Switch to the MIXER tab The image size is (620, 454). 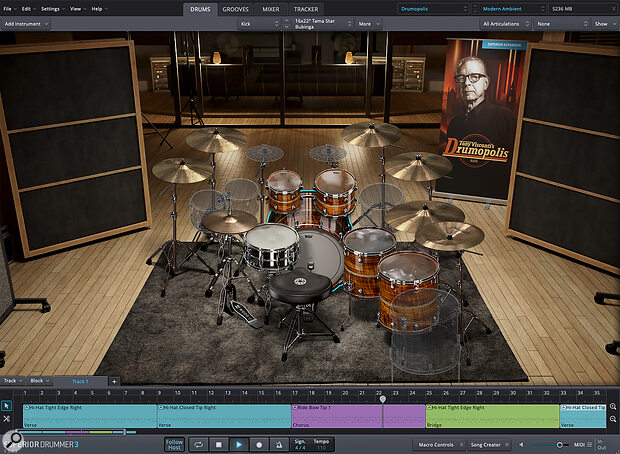271,9
